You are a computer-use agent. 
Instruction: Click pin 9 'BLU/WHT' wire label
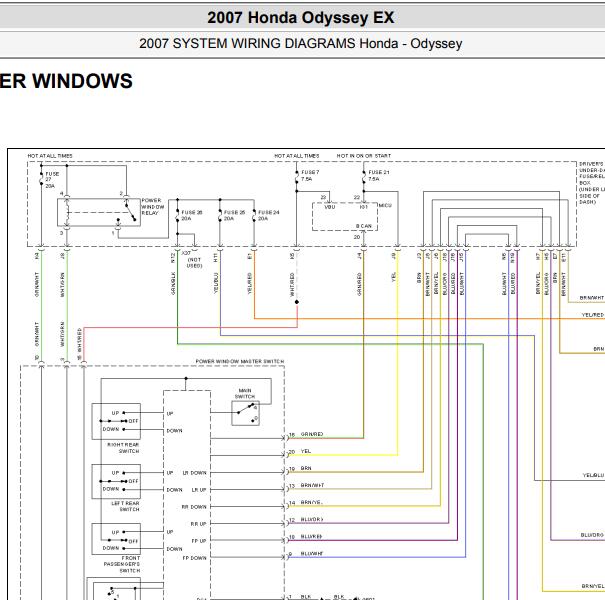[x=312, y=554]
